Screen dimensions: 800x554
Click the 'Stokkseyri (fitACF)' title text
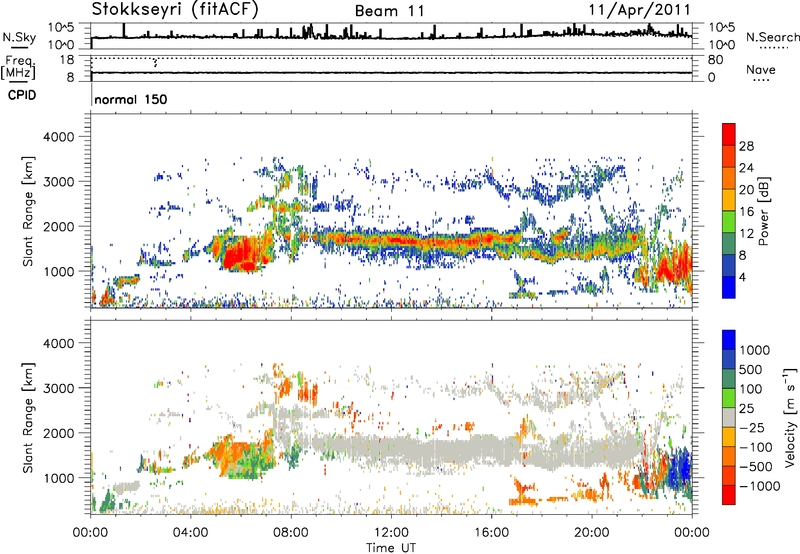pos(175,9)
